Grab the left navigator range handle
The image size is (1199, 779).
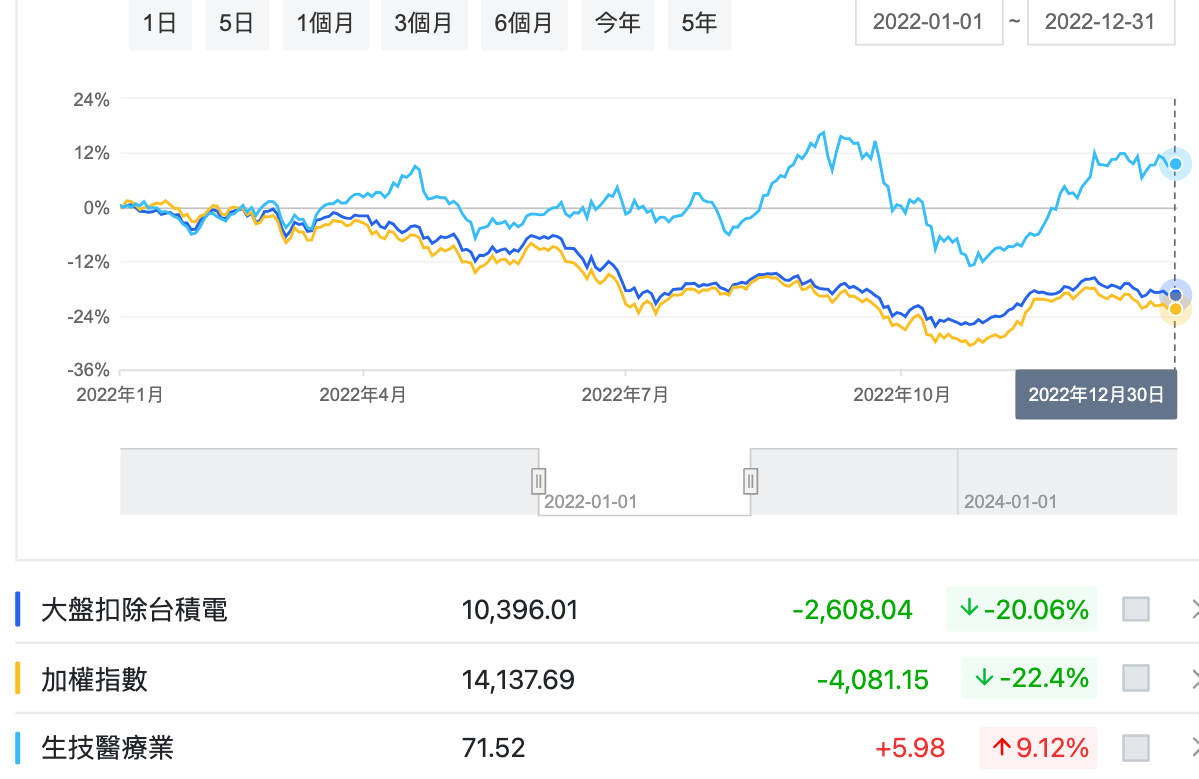coord(539,481)
